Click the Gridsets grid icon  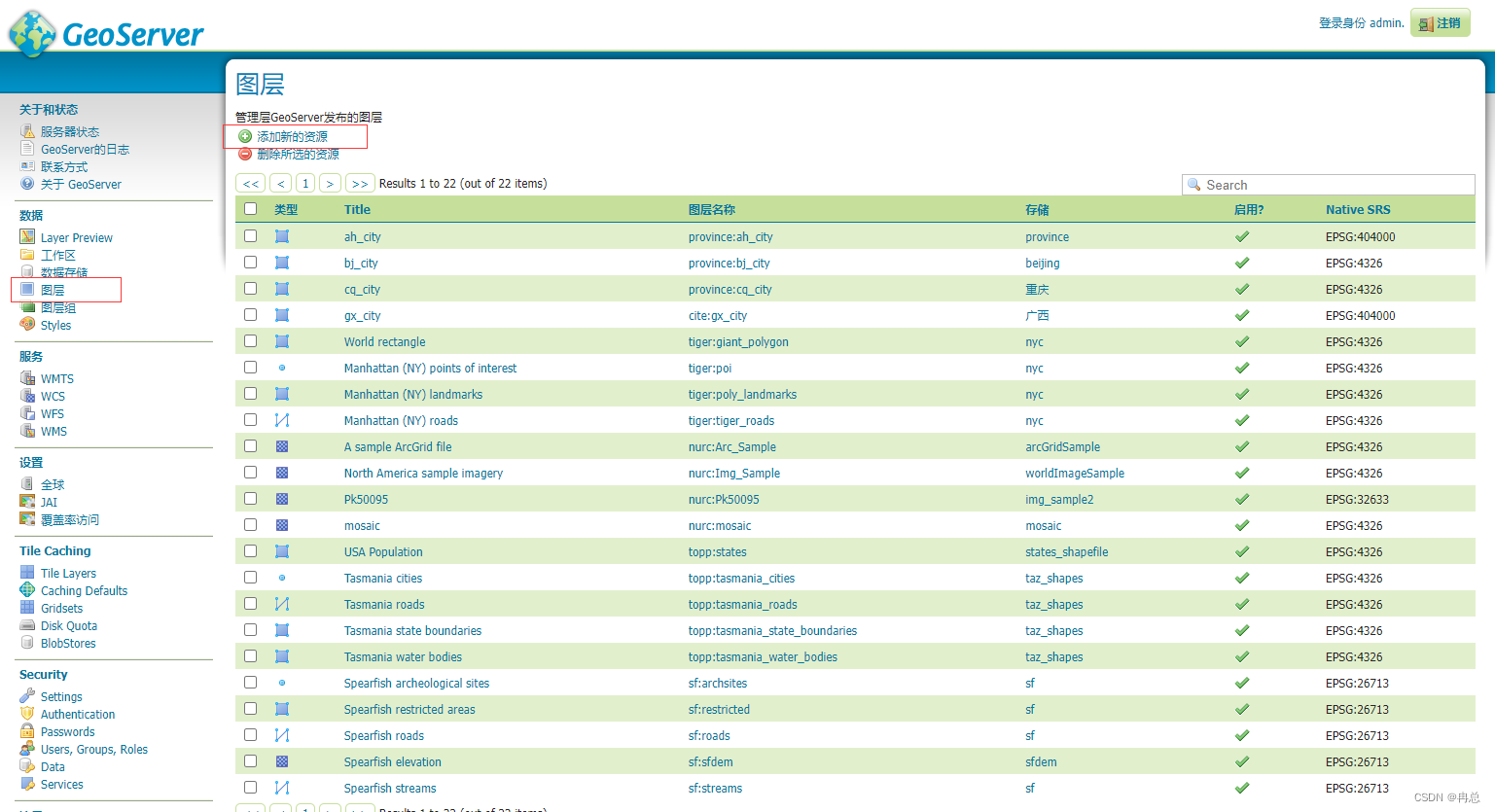(27, 608)
